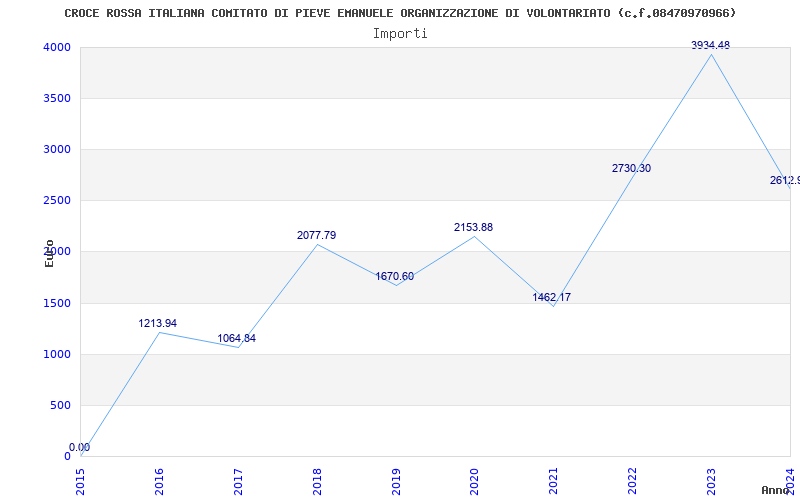Click the y-axis value 1000
The height and width of the screenshot is (500, 800).
[57, 355]
